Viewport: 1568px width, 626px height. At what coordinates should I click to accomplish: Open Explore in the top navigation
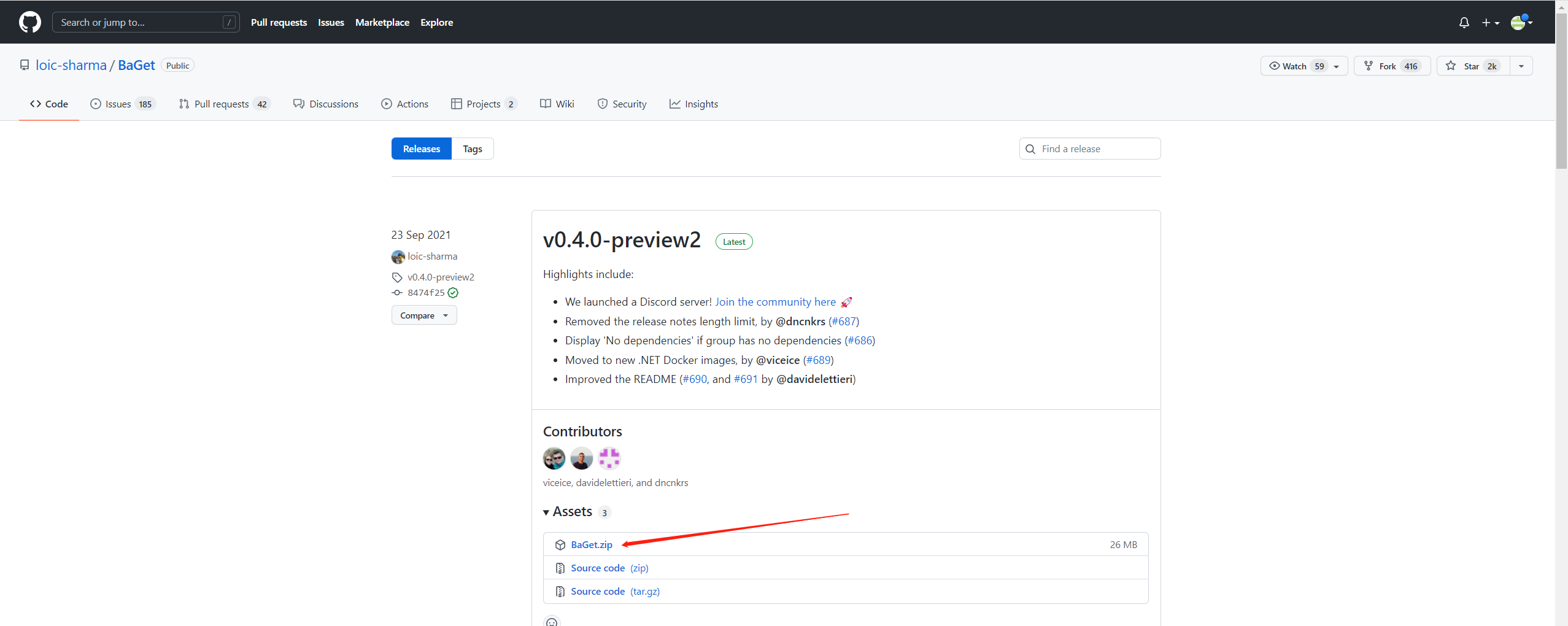coord(437,22)
